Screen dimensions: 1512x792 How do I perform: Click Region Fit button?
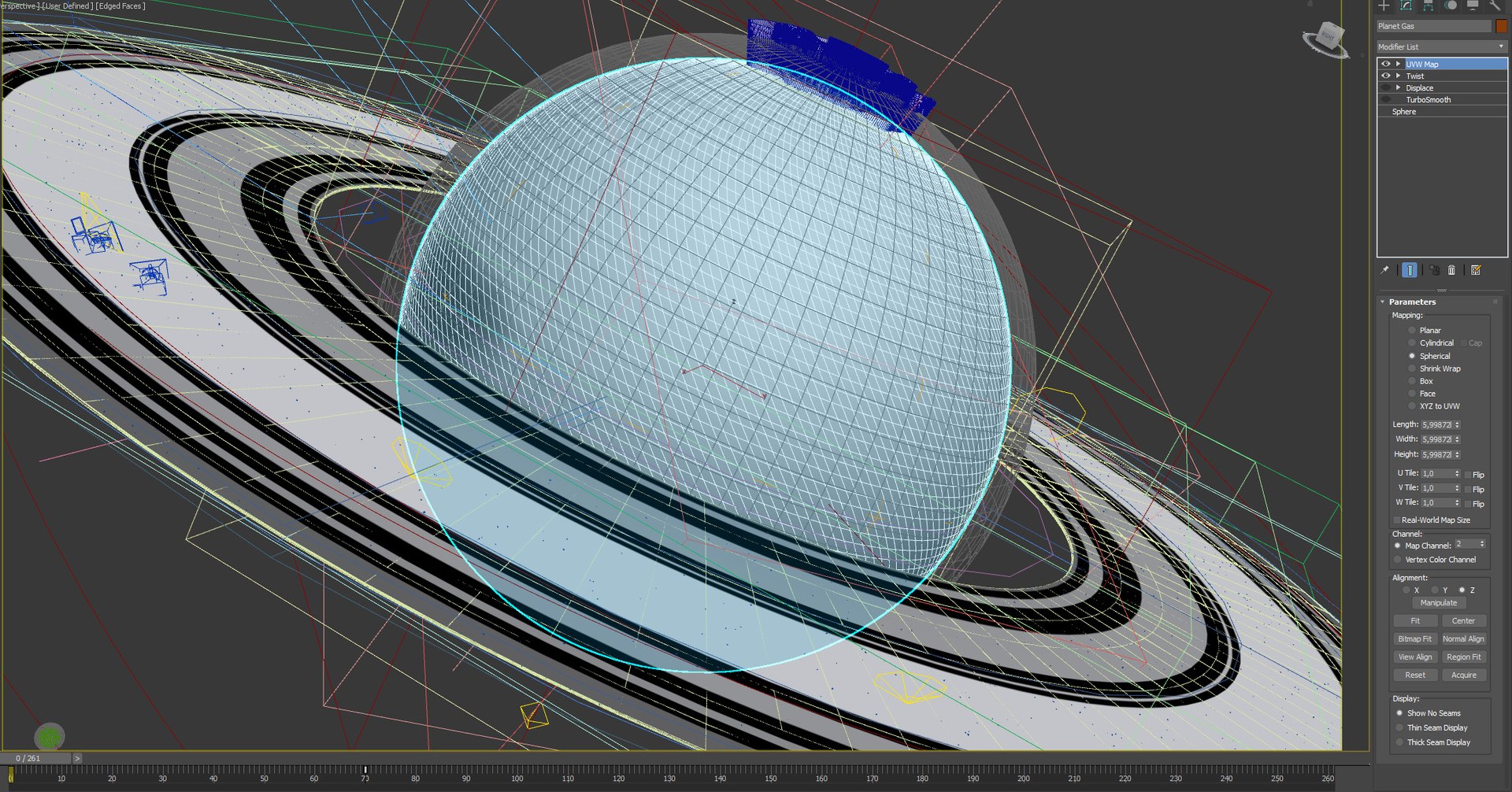1463,657
